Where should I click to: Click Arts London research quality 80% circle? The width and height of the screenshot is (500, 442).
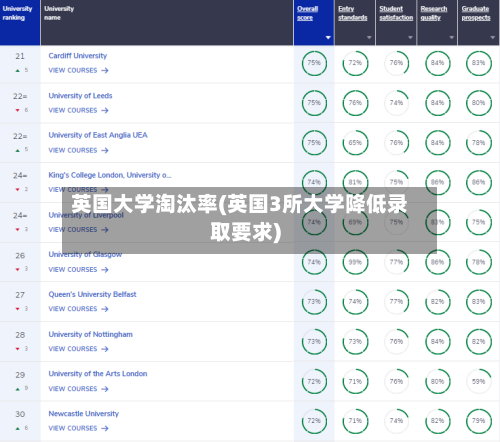pos(437,381)
